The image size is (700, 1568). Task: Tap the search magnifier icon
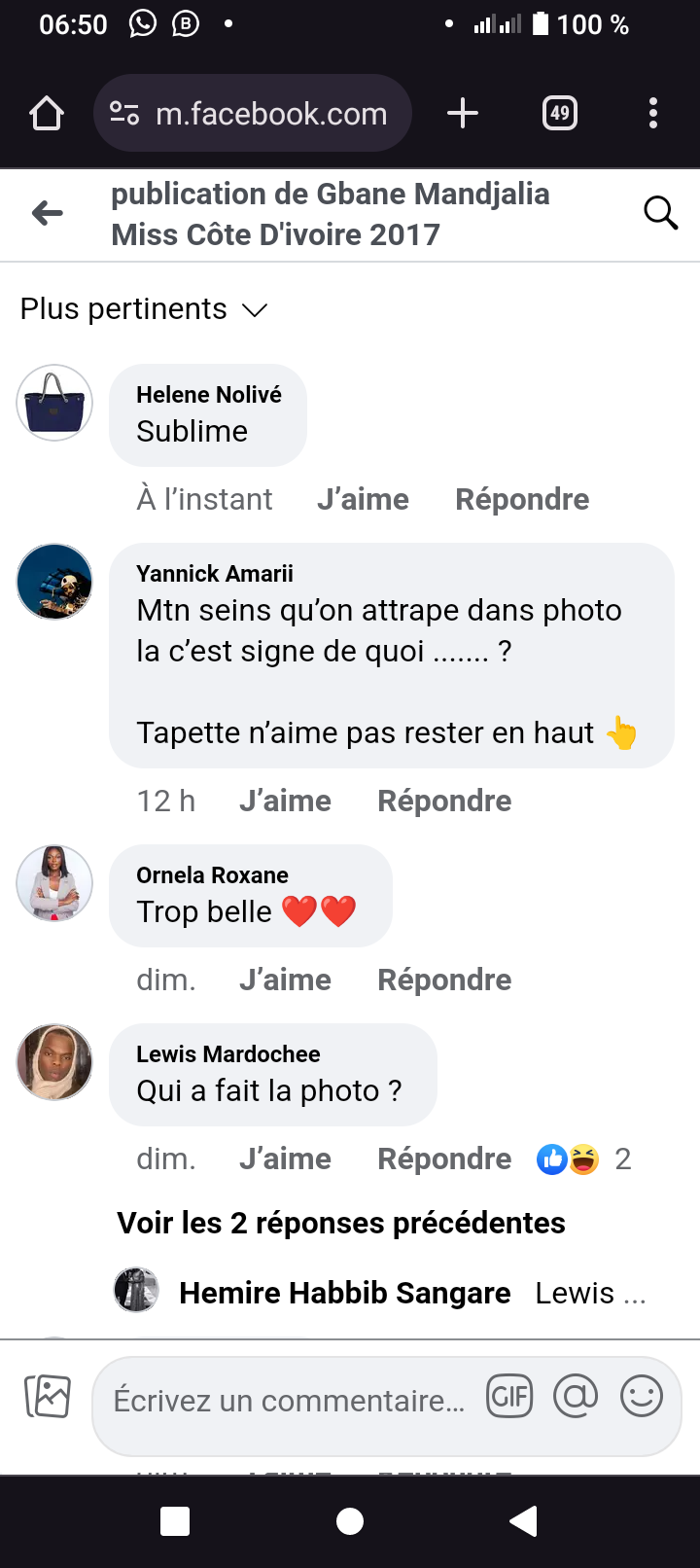tap(660, 212)
